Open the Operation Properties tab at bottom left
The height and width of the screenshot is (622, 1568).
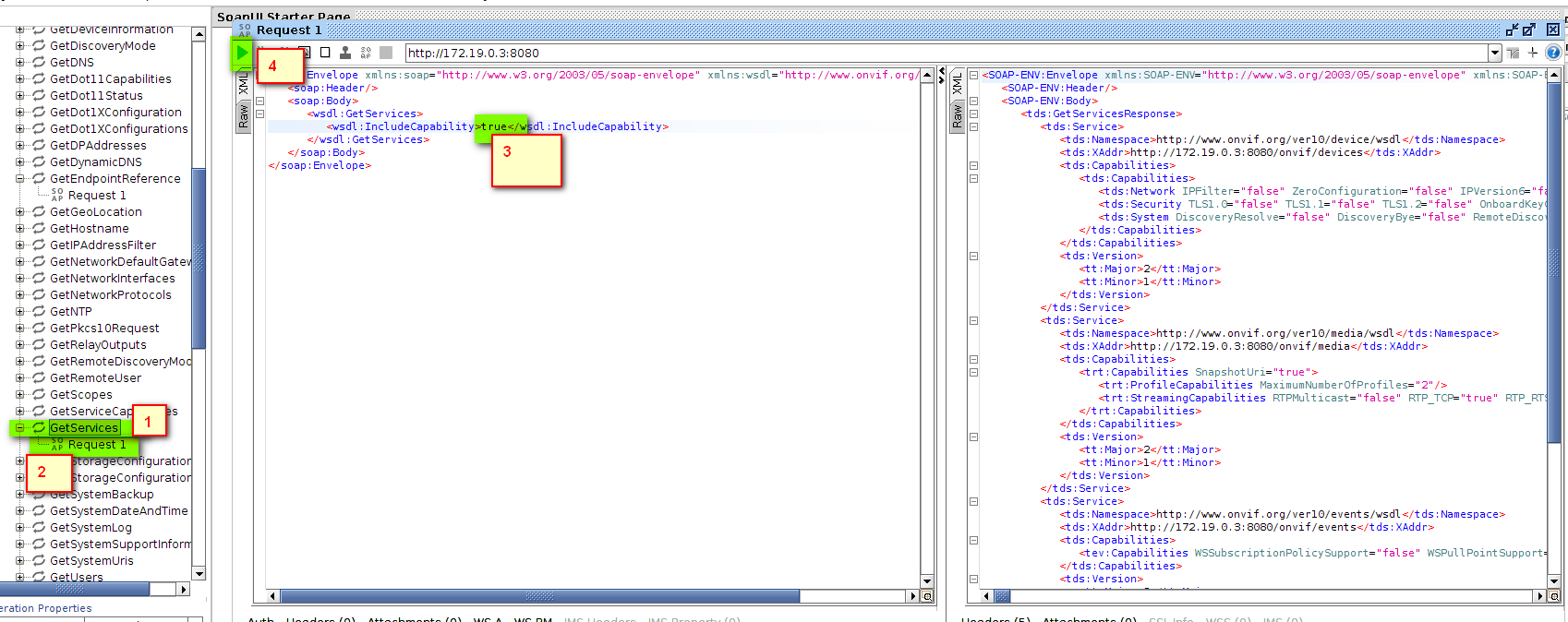click(x=46, y=608)
